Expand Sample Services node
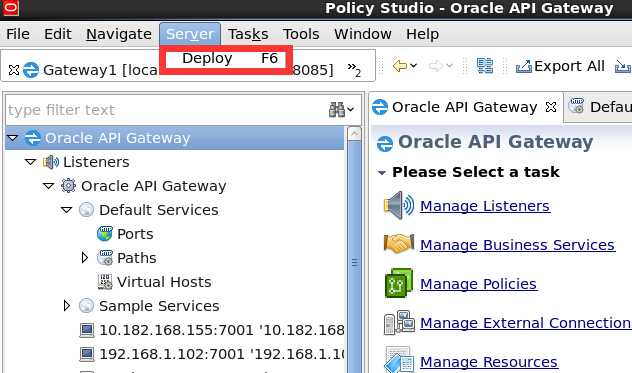This screenshot has height=373, width=632. (x=67, y=306)
